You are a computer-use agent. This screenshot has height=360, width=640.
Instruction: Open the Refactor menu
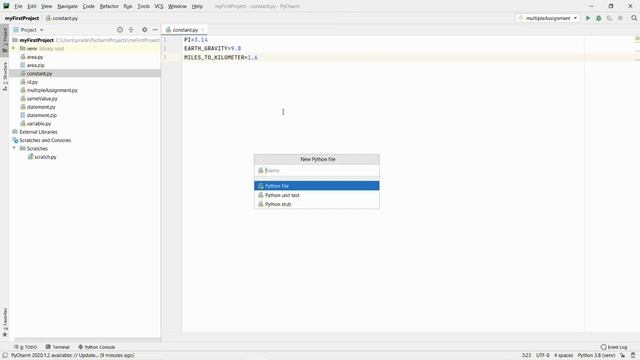[109, 7]
